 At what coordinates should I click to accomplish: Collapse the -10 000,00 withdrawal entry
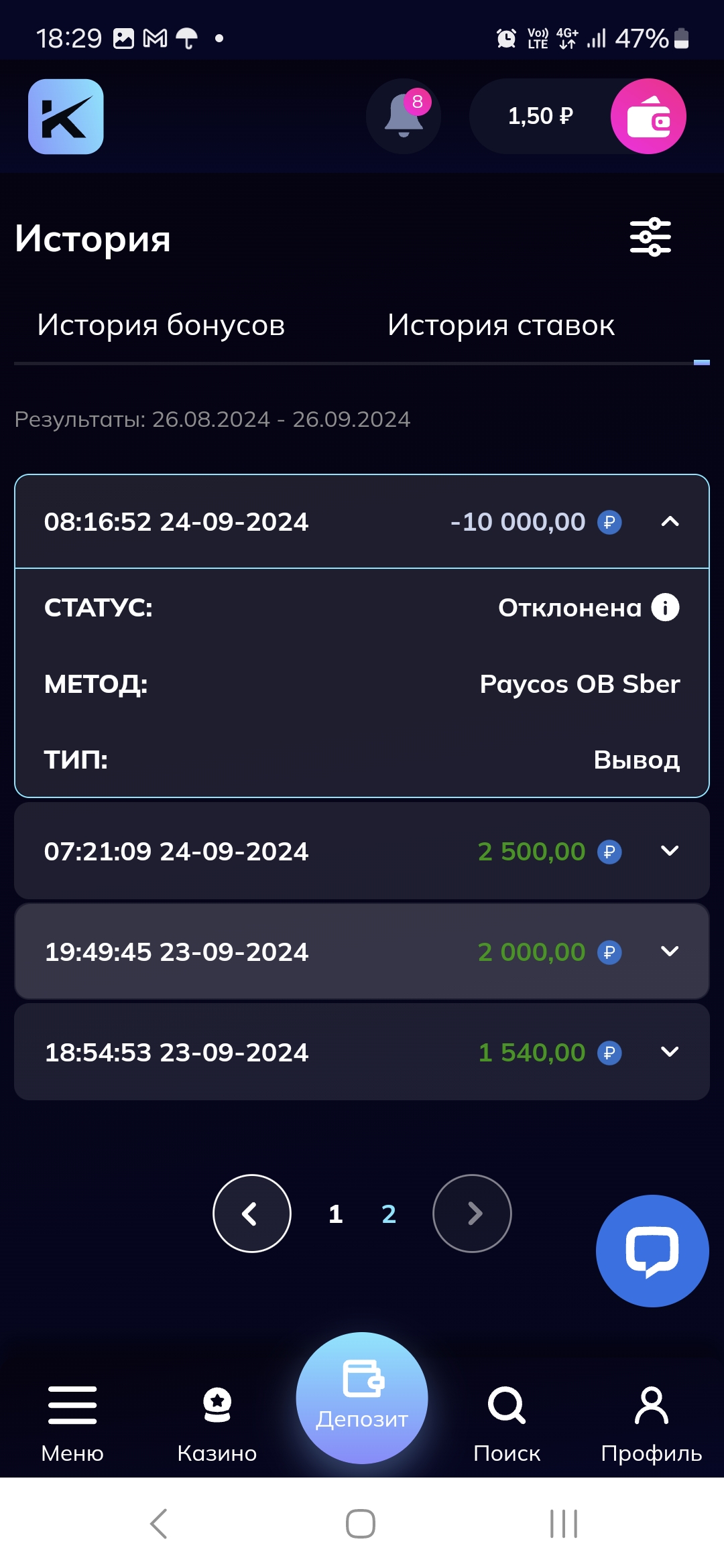pyautogui.click(x=670, y=522)
